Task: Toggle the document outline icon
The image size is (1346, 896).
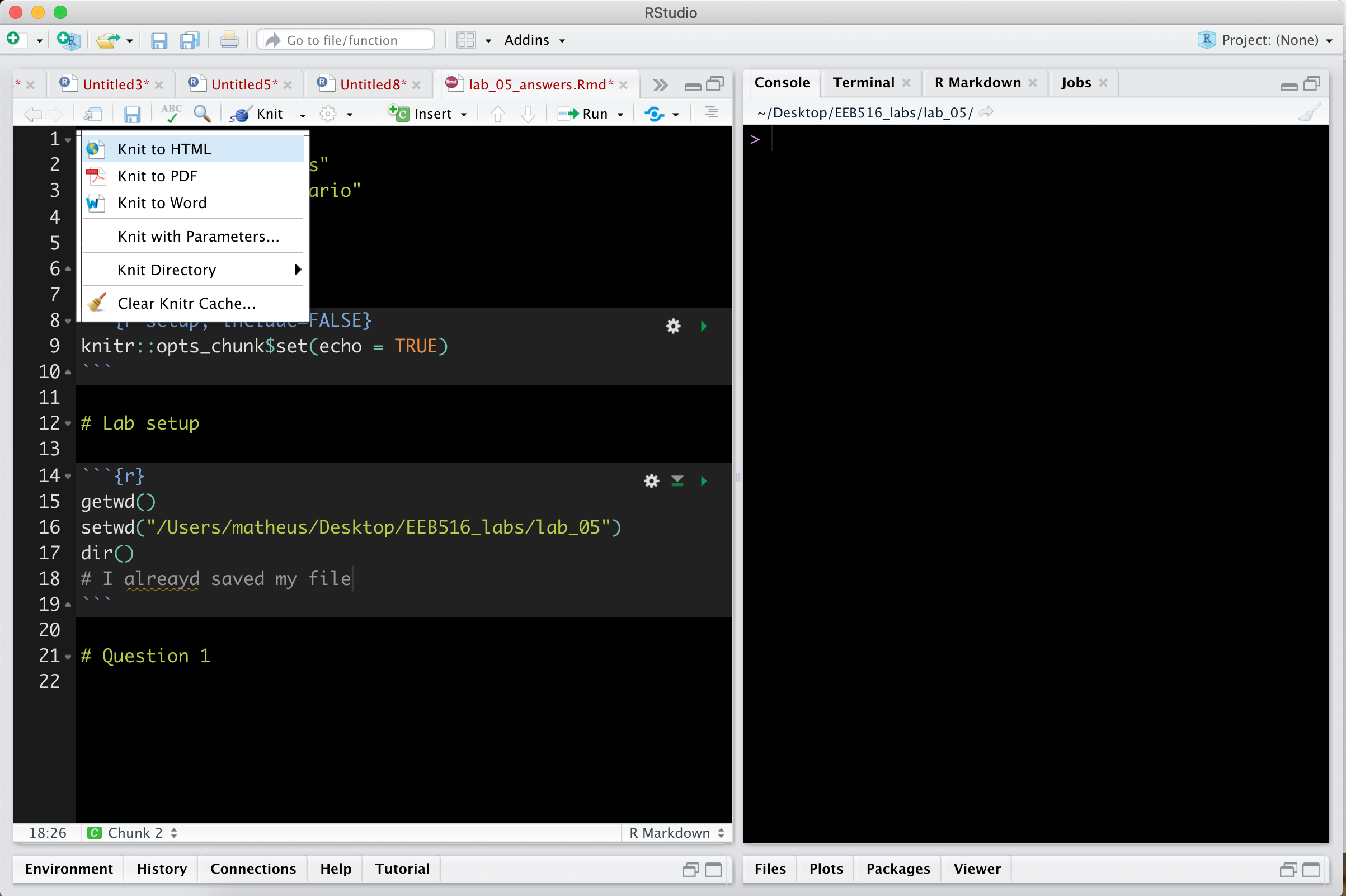Action: pyautogui.click(x=711, y=112)
